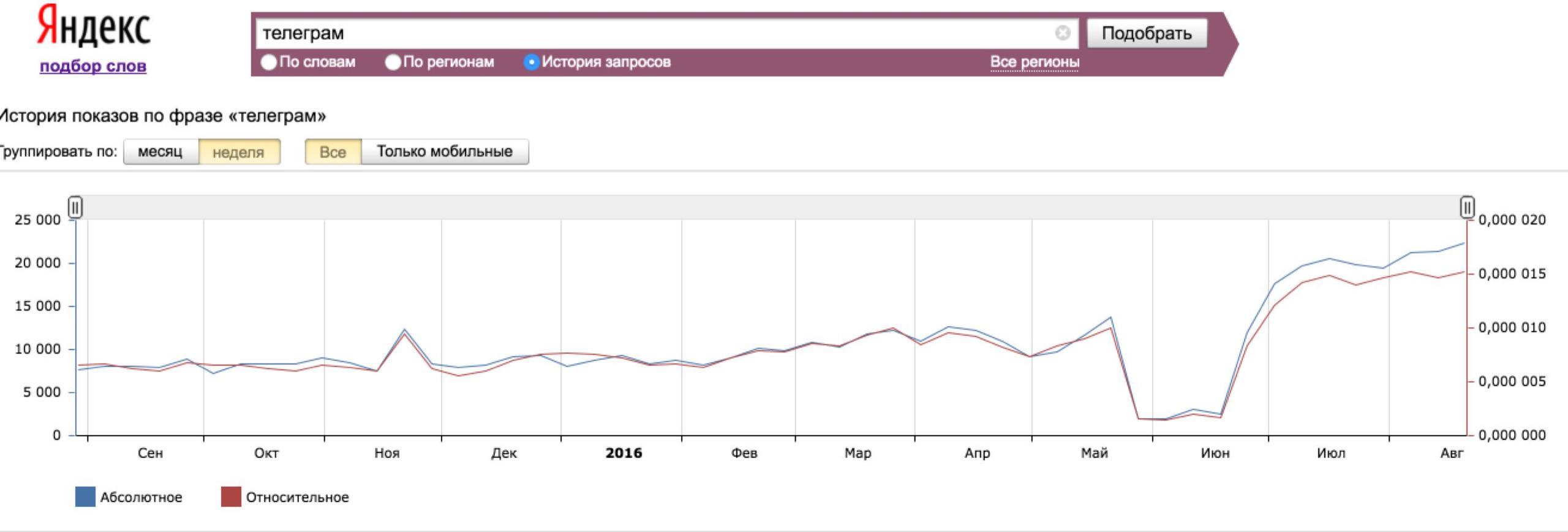Group data by неделя
1568x532 pixels.
(239, 152)
